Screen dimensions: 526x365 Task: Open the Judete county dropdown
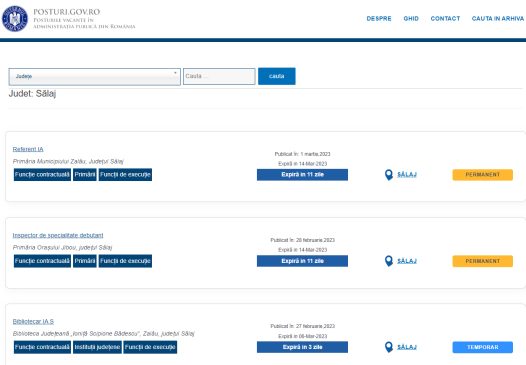pyautogui.click(x=95, y=76)
